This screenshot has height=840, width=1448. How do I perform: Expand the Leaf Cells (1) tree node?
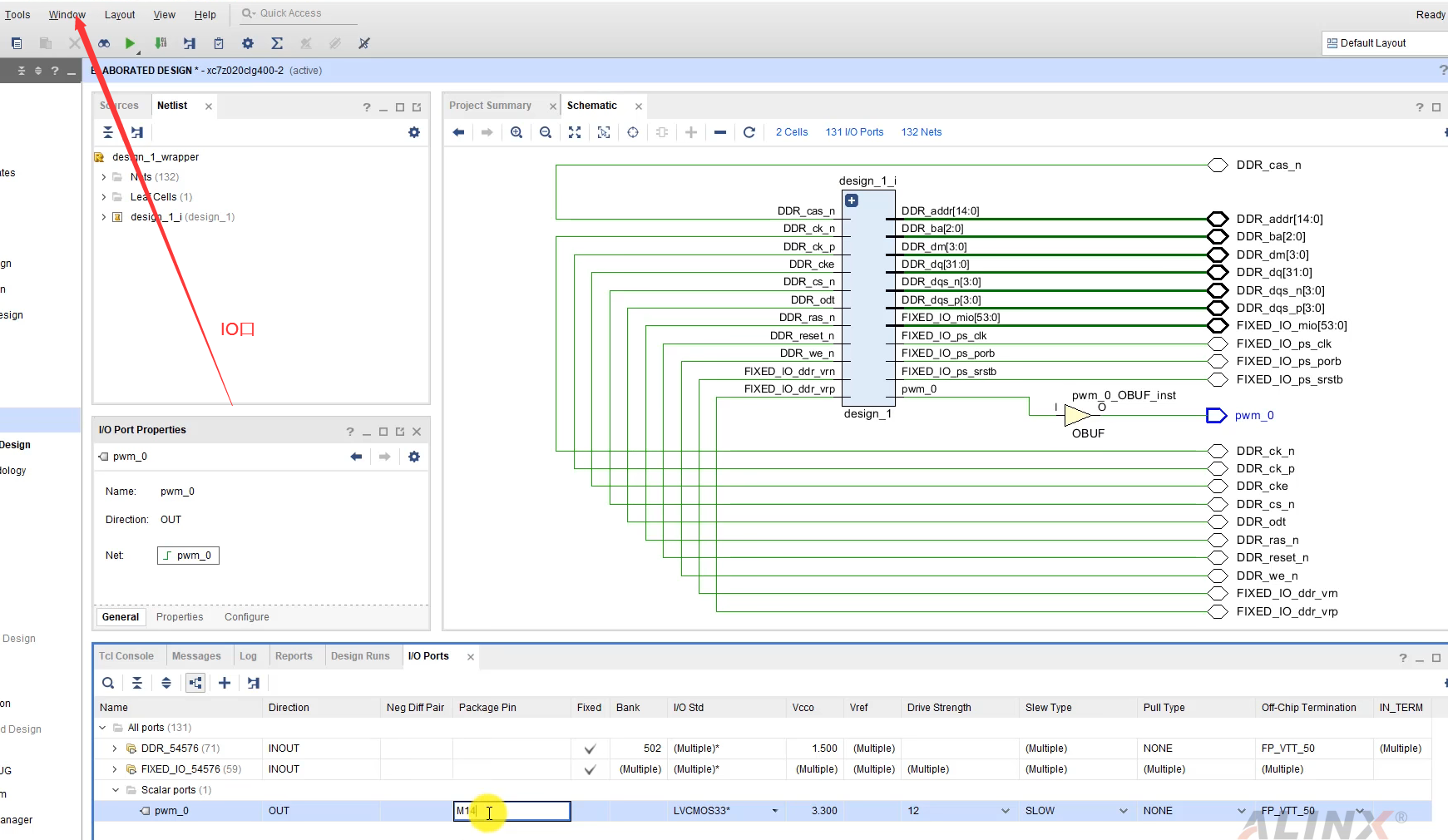point(104,197)
